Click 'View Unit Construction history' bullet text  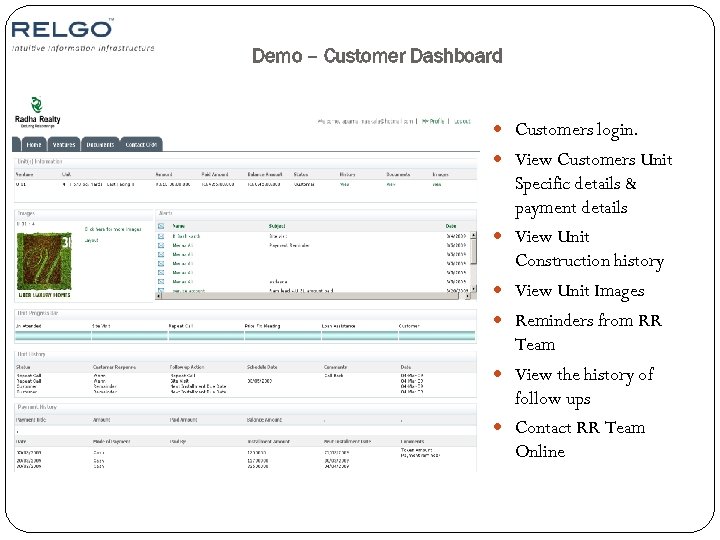[x=589, y=249]
